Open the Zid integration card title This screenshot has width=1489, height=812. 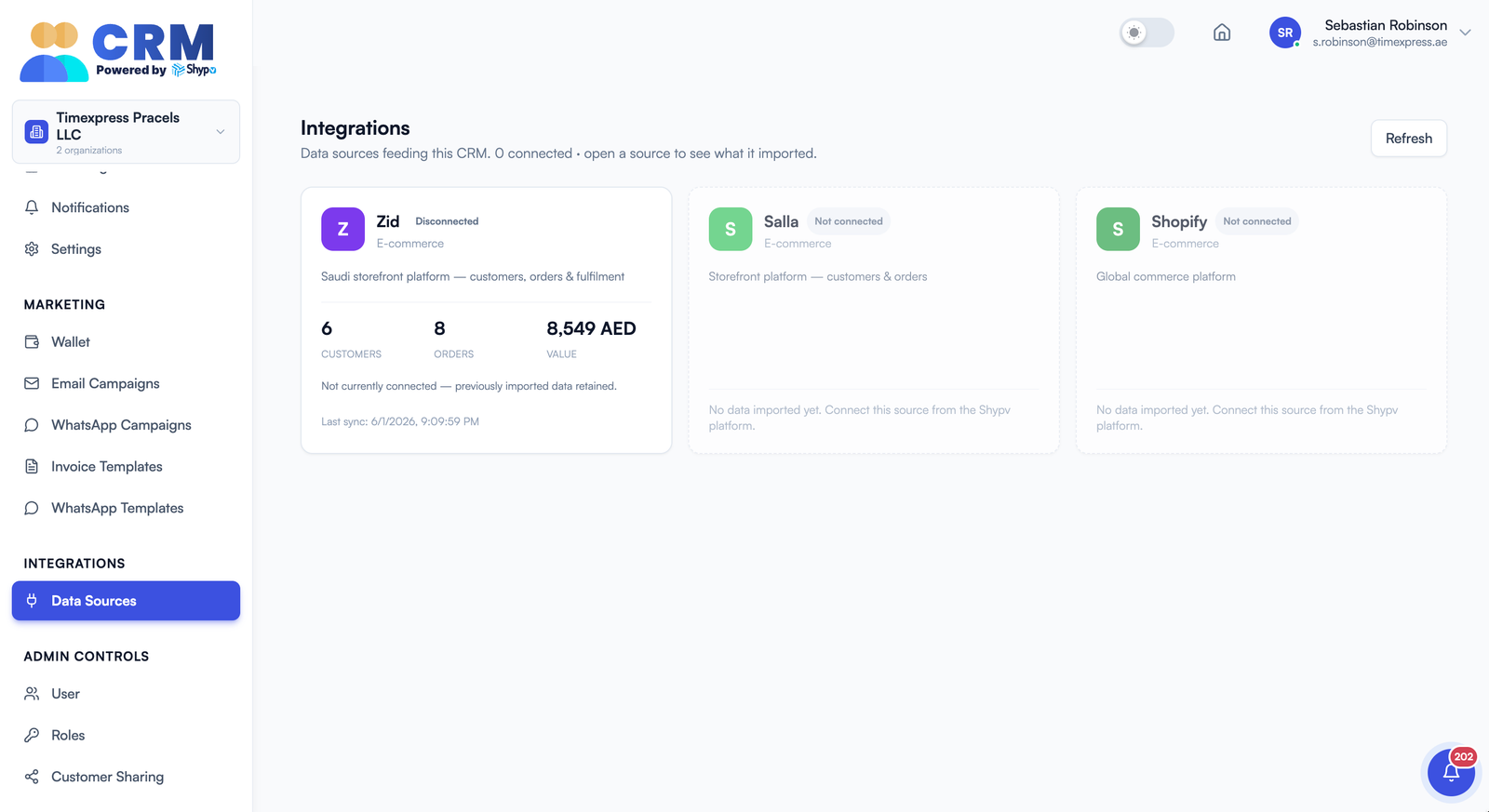[388, 221]
